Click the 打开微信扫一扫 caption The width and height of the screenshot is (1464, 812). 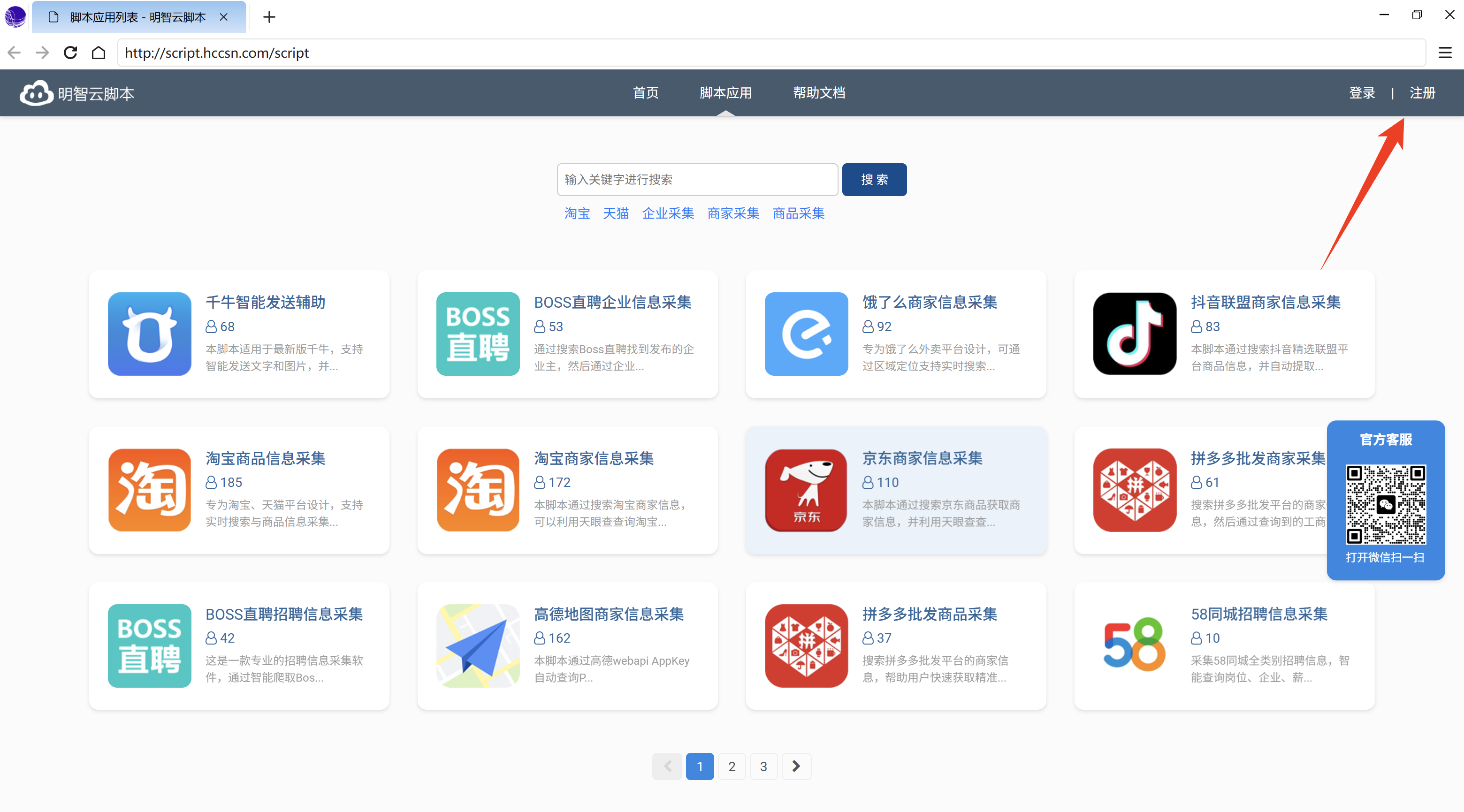point(1385,557)
